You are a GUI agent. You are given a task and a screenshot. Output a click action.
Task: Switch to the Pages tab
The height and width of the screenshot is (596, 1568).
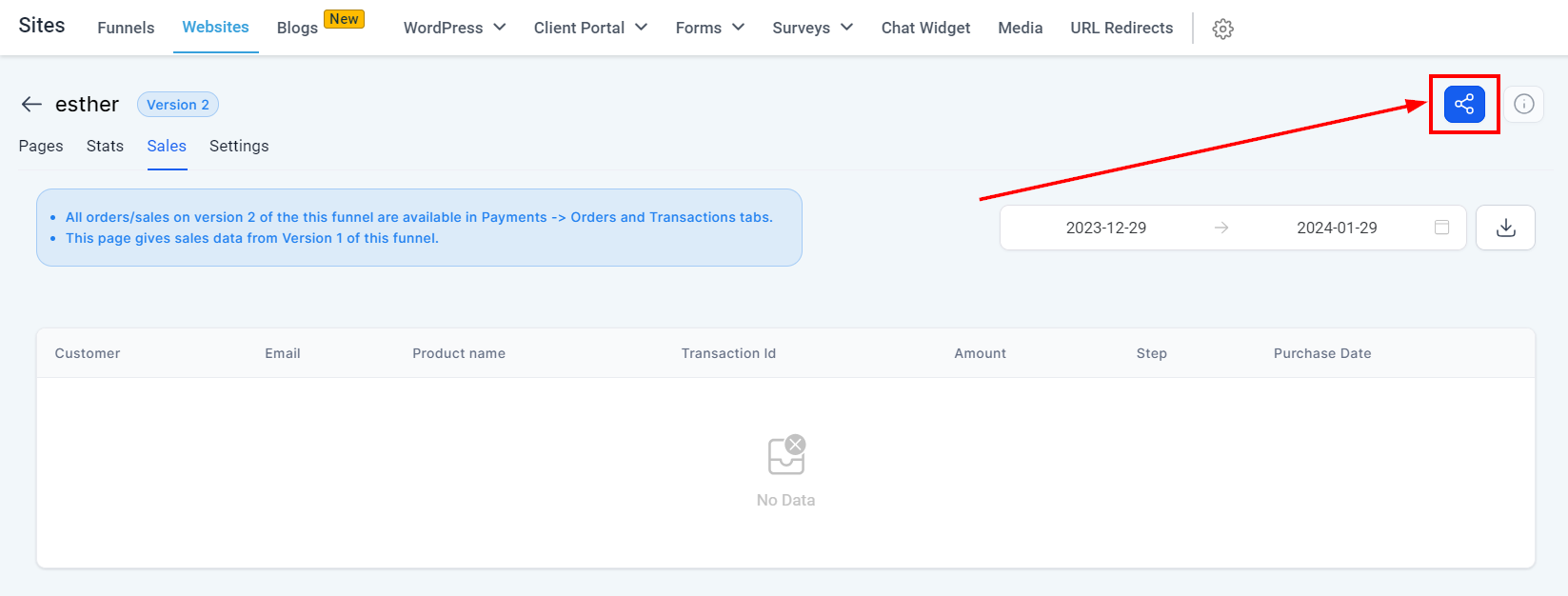pos(41,146)
